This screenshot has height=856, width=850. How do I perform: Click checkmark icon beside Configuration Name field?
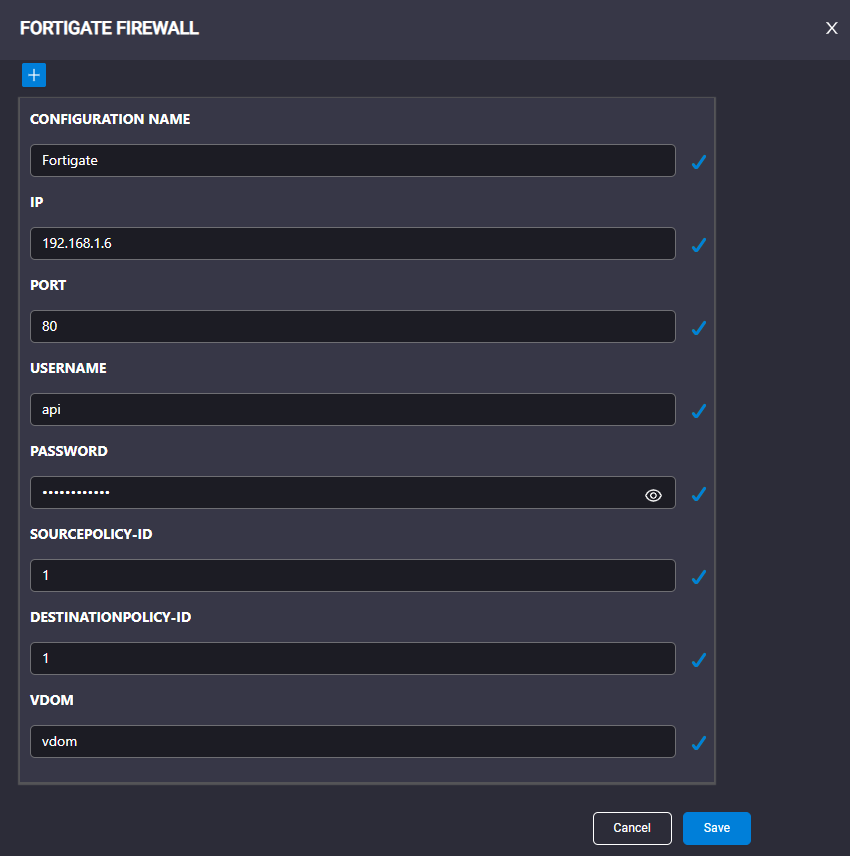[699, 162]
